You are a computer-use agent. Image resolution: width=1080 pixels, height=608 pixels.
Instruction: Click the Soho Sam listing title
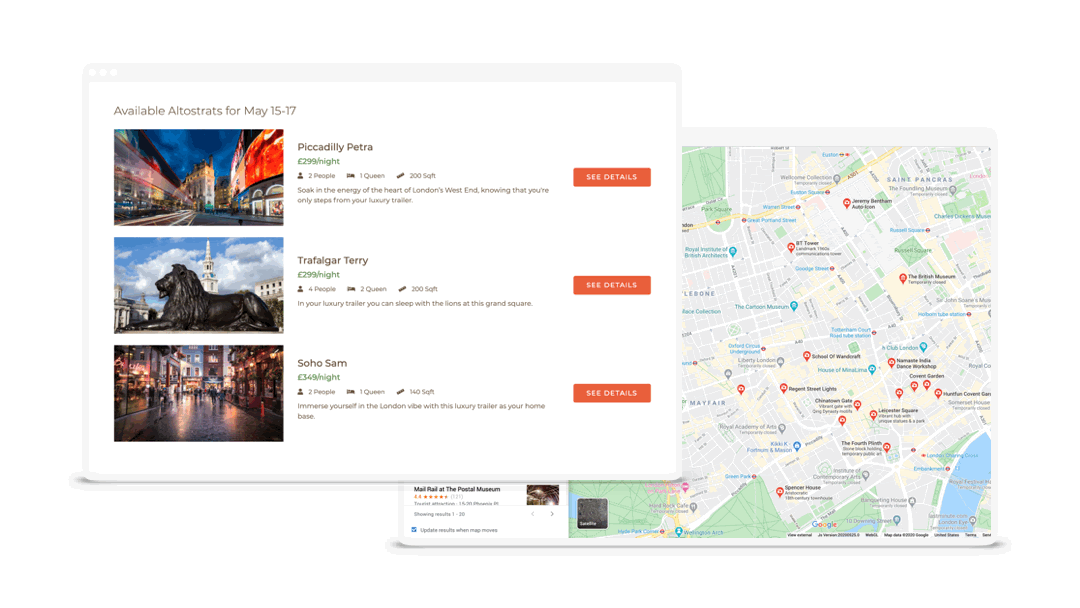[322, 363]
